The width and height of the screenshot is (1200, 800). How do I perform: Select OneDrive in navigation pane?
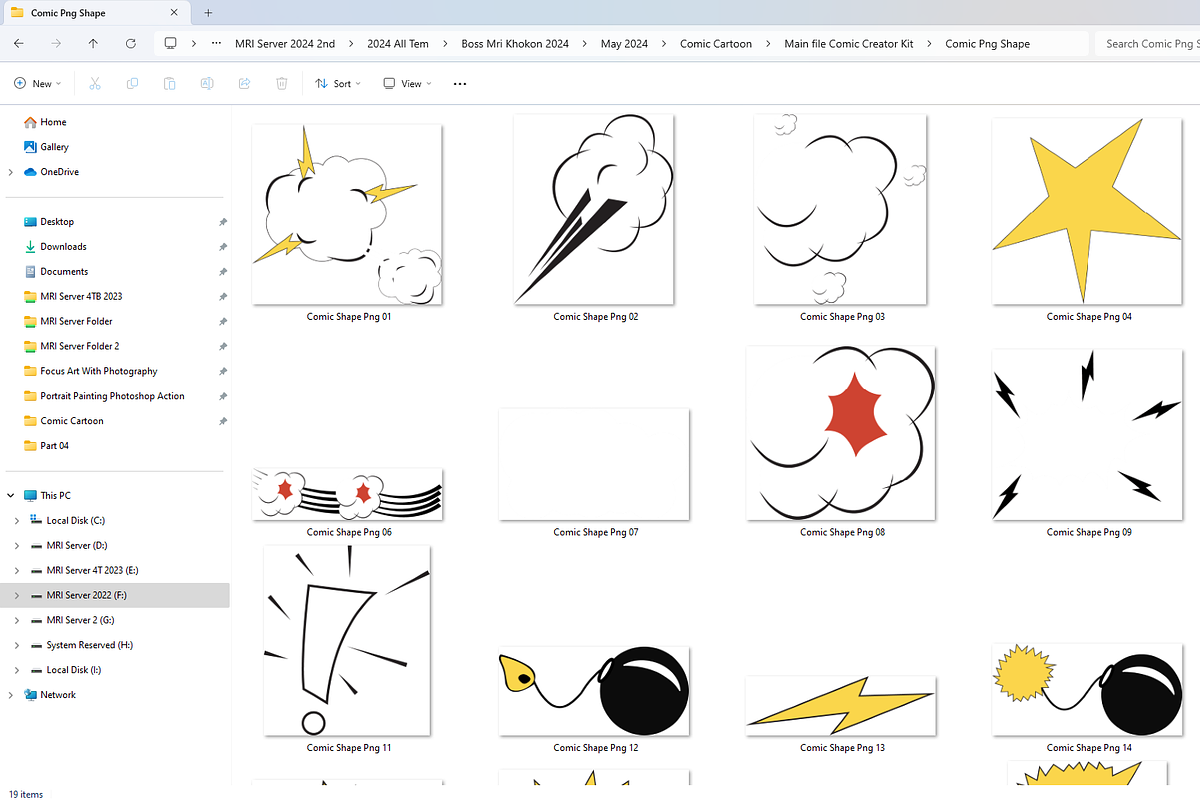tap(50, 172)
